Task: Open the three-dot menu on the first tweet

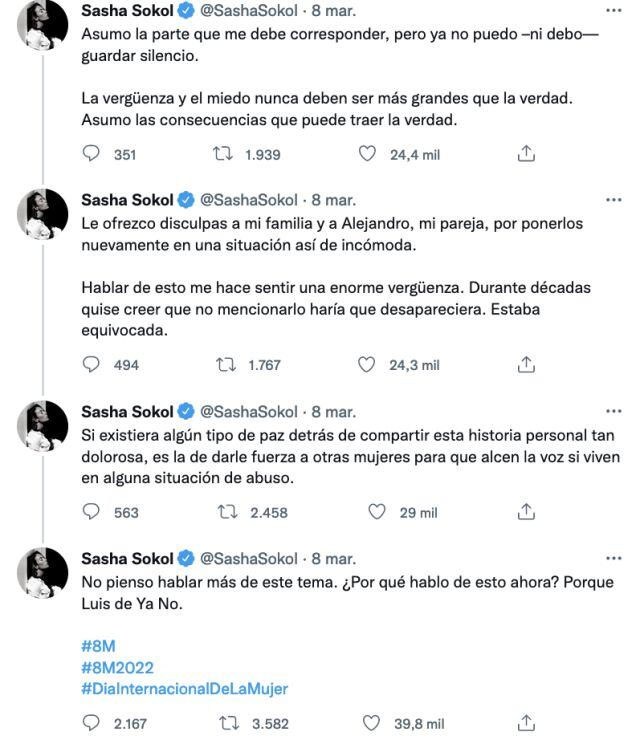Action: [614, 10]
